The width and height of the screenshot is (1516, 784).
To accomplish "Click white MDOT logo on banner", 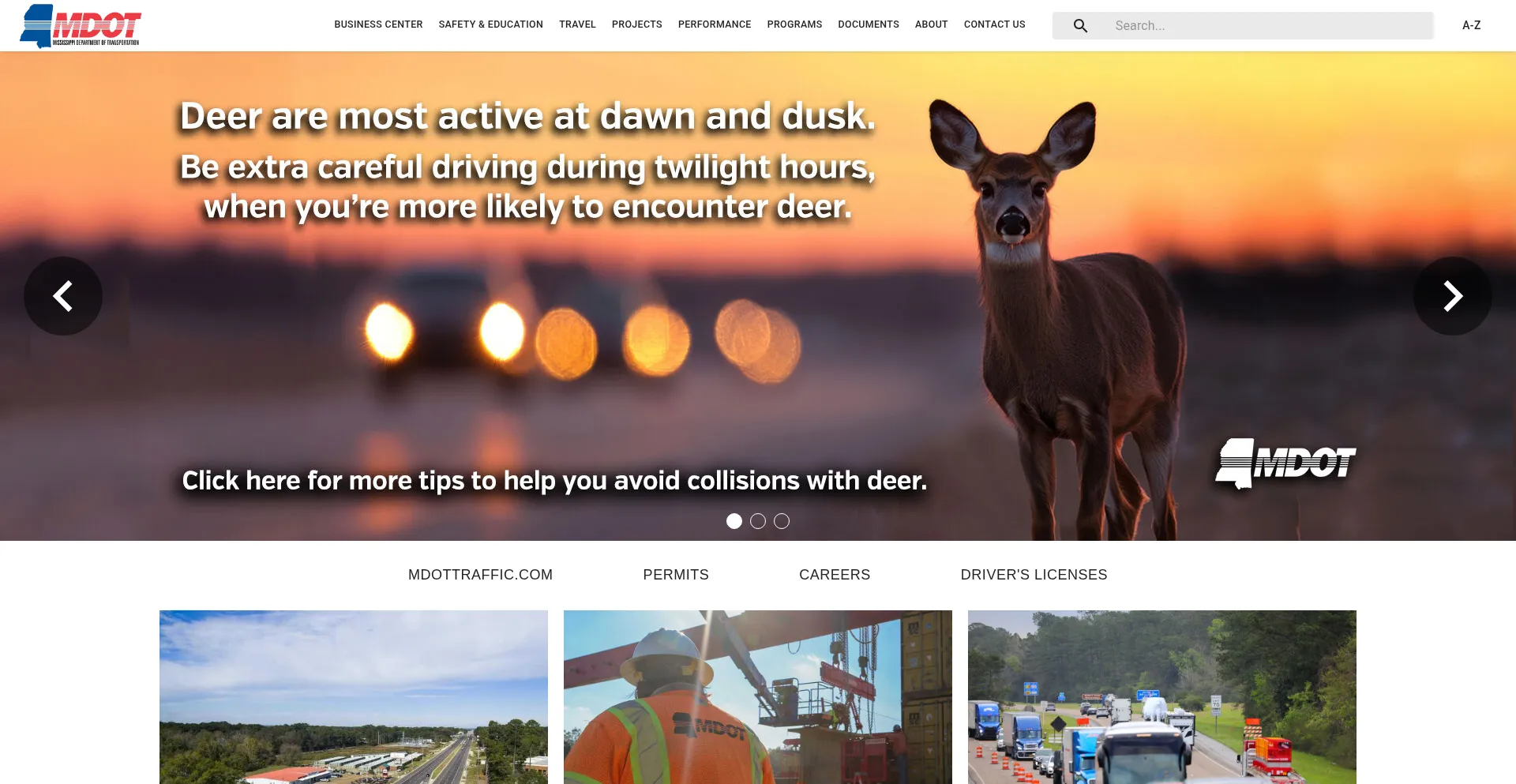I will (x=1285, y=463).
